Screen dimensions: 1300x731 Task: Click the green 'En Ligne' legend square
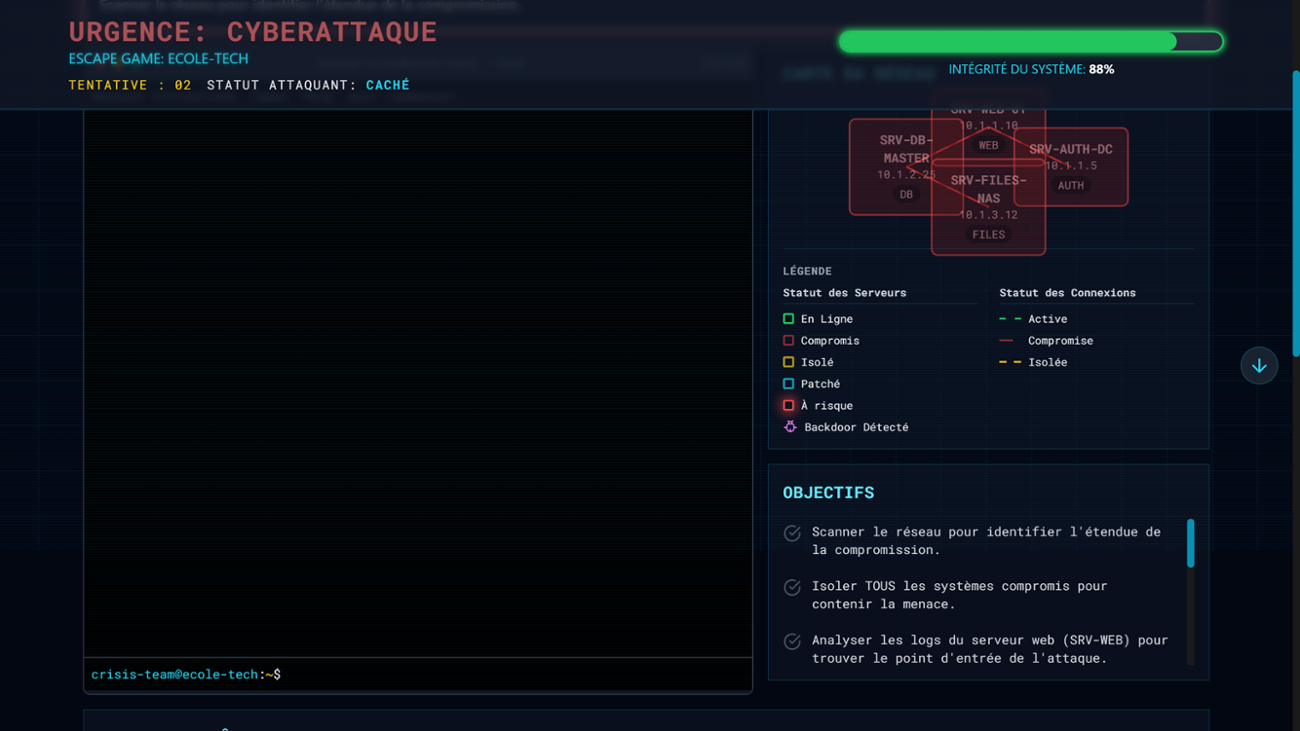click(788, 319)
